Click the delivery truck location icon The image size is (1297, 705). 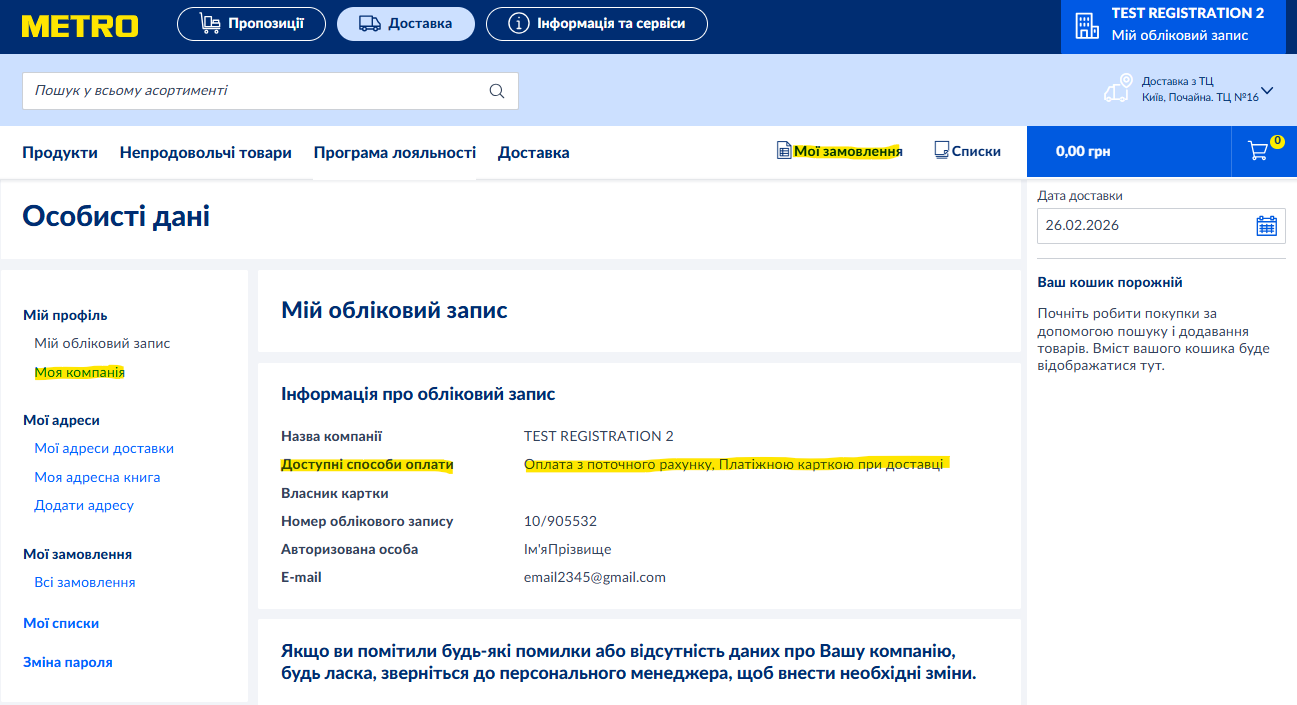click(x=1118, y=88)
